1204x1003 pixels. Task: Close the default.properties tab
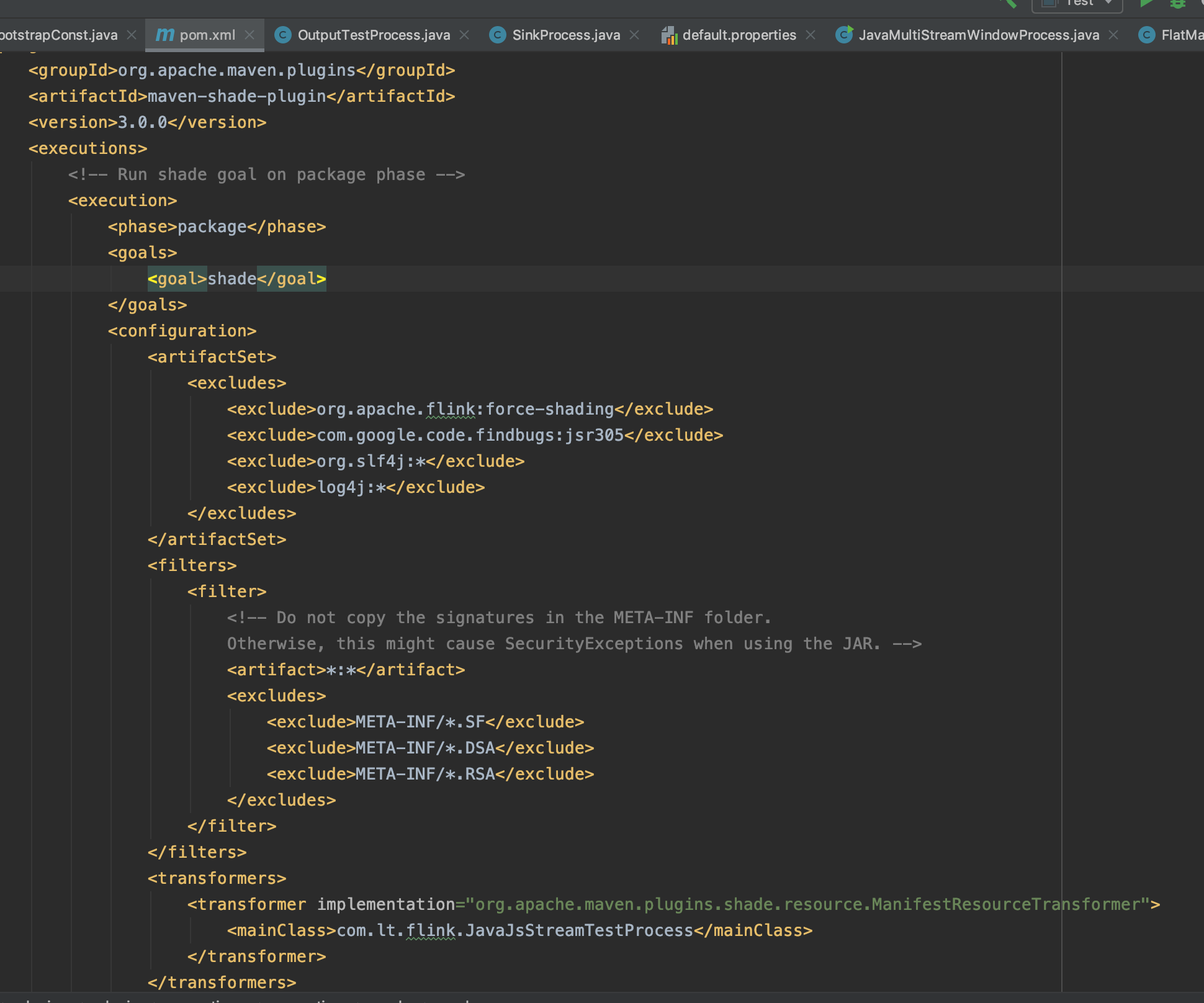(x=811, y=35)
